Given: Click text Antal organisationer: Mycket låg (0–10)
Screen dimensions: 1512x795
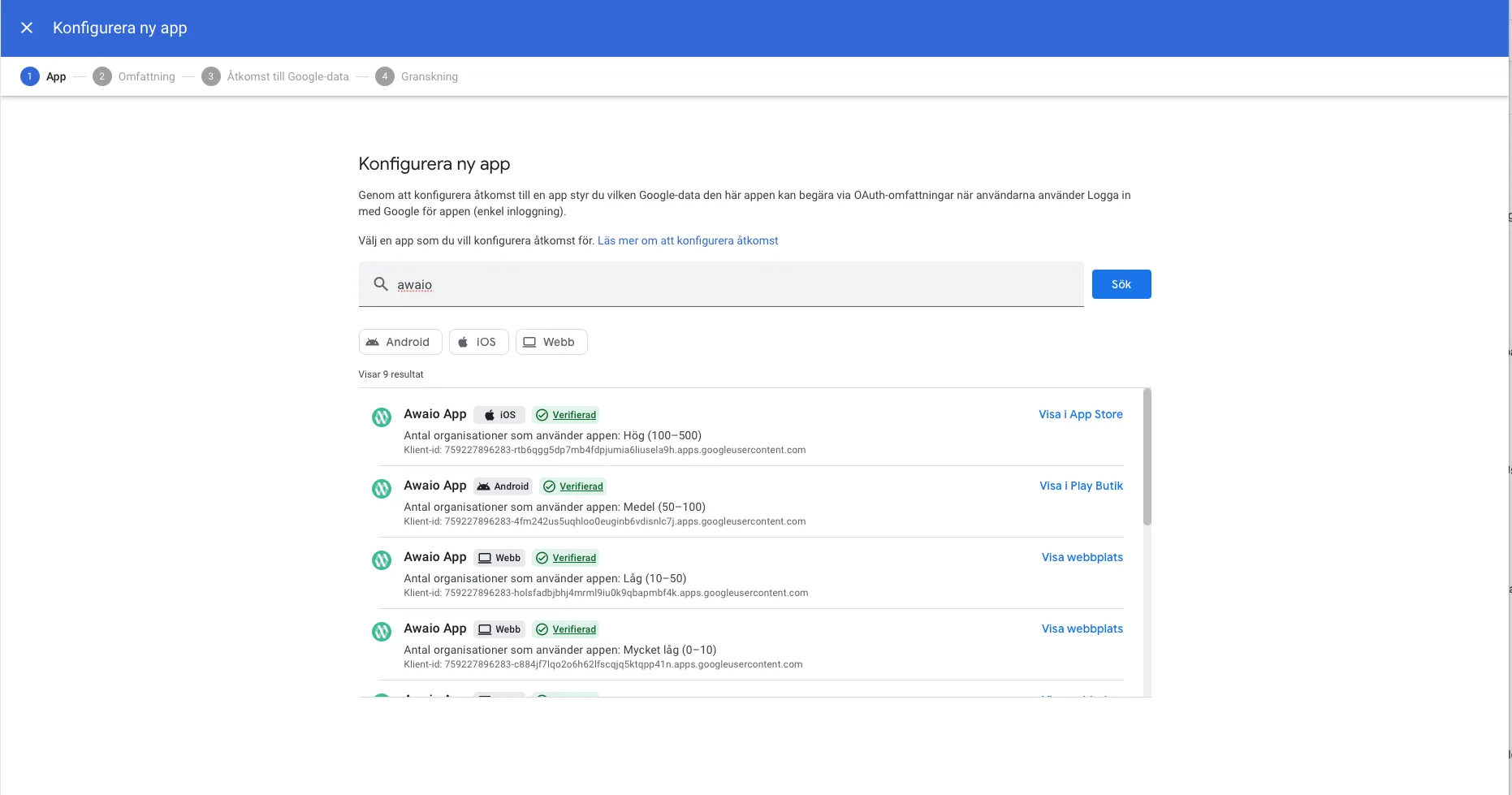Looking at the screenshot, I should [x=560, y=650].
